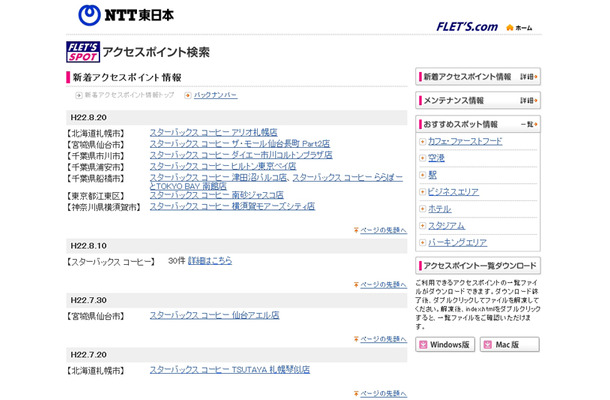This screenshot has width=610, height=400.
Task: Open ザ・モール仙台長町 Part2店 Starbucks link
Action: pyautogui.click(x=240, y=144)
